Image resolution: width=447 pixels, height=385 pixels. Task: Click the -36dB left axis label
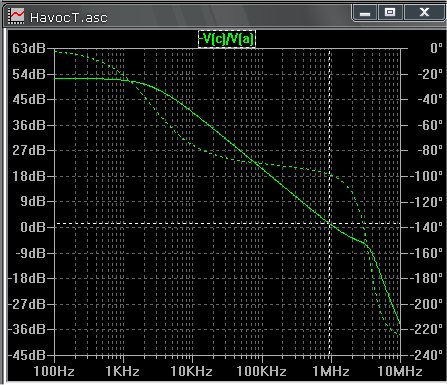[27, 329]
